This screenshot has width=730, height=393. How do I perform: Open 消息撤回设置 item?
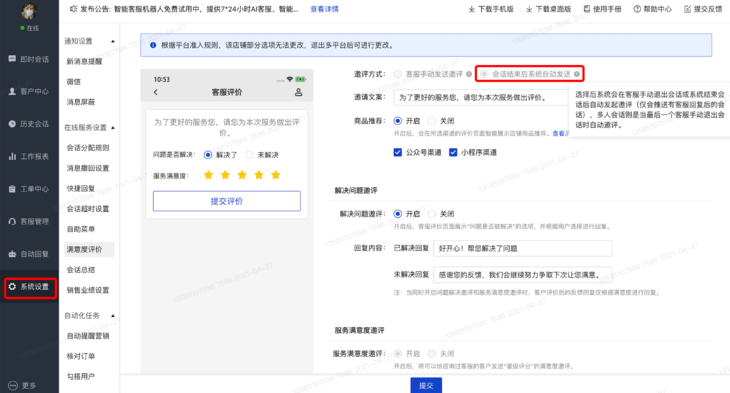point(88,168)
